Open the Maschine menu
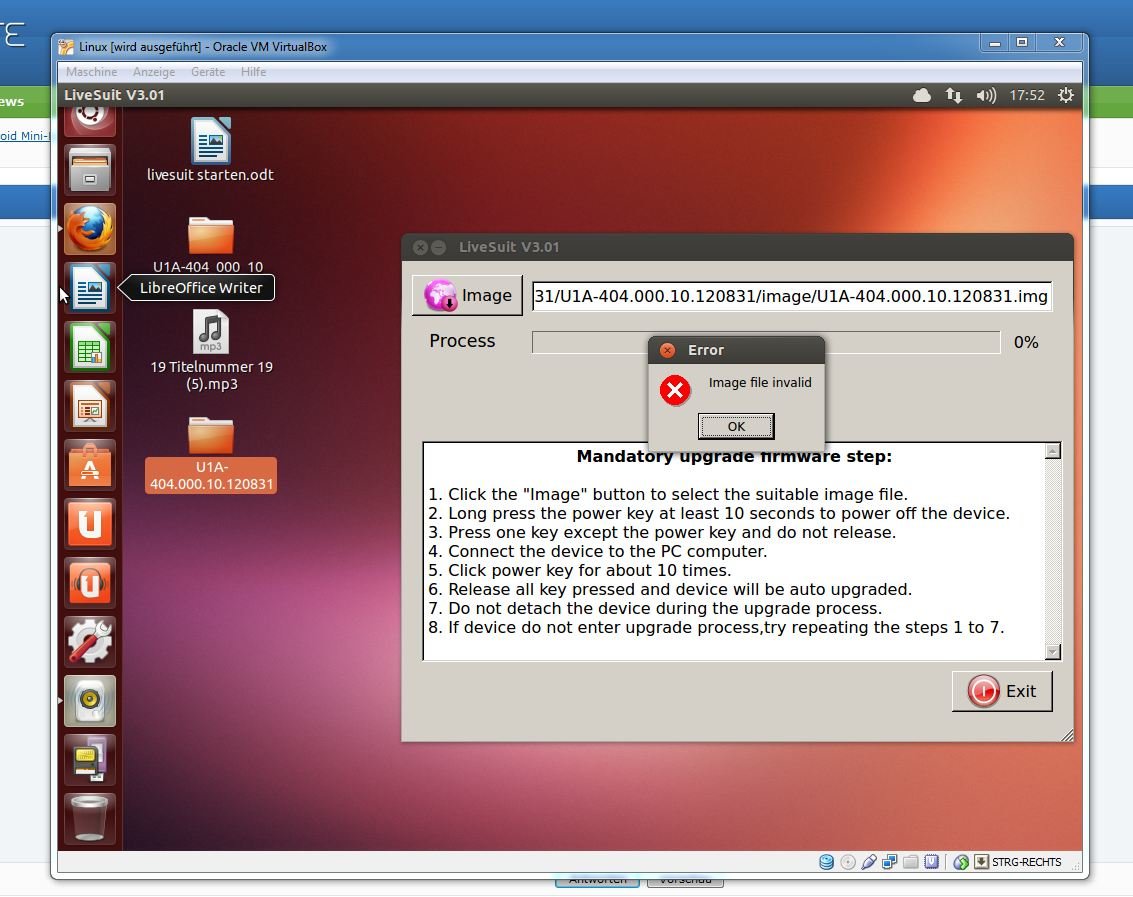Viewport: 1133px width, 897px height. (91, 72)
